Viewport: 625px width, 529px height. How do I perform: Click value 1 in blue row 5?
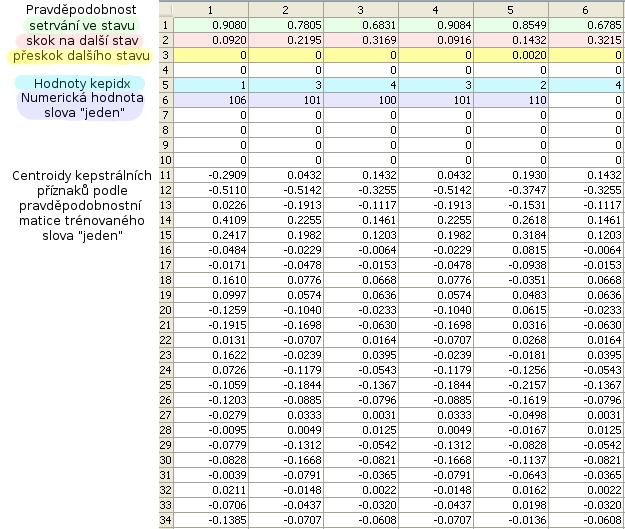[211, 85]
